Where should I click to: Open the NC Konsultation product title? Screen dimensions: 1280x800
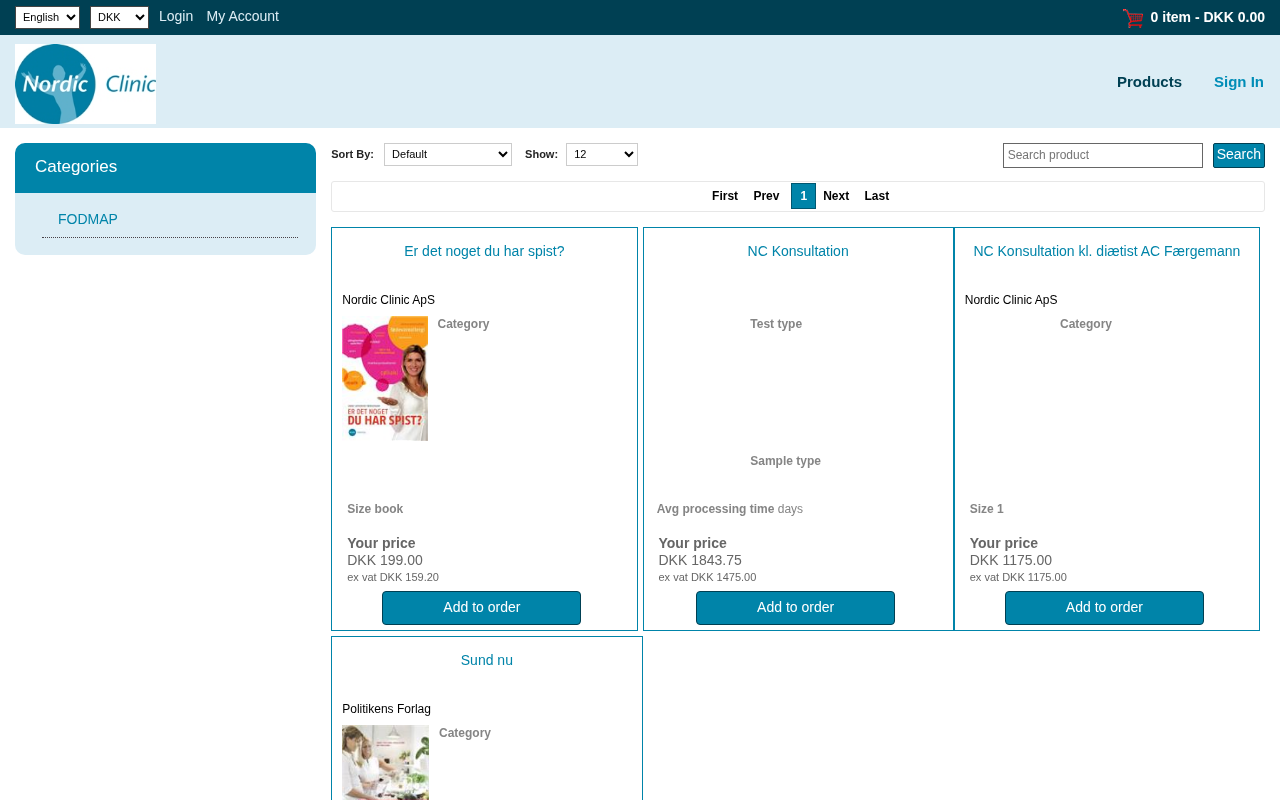point(798,251)
